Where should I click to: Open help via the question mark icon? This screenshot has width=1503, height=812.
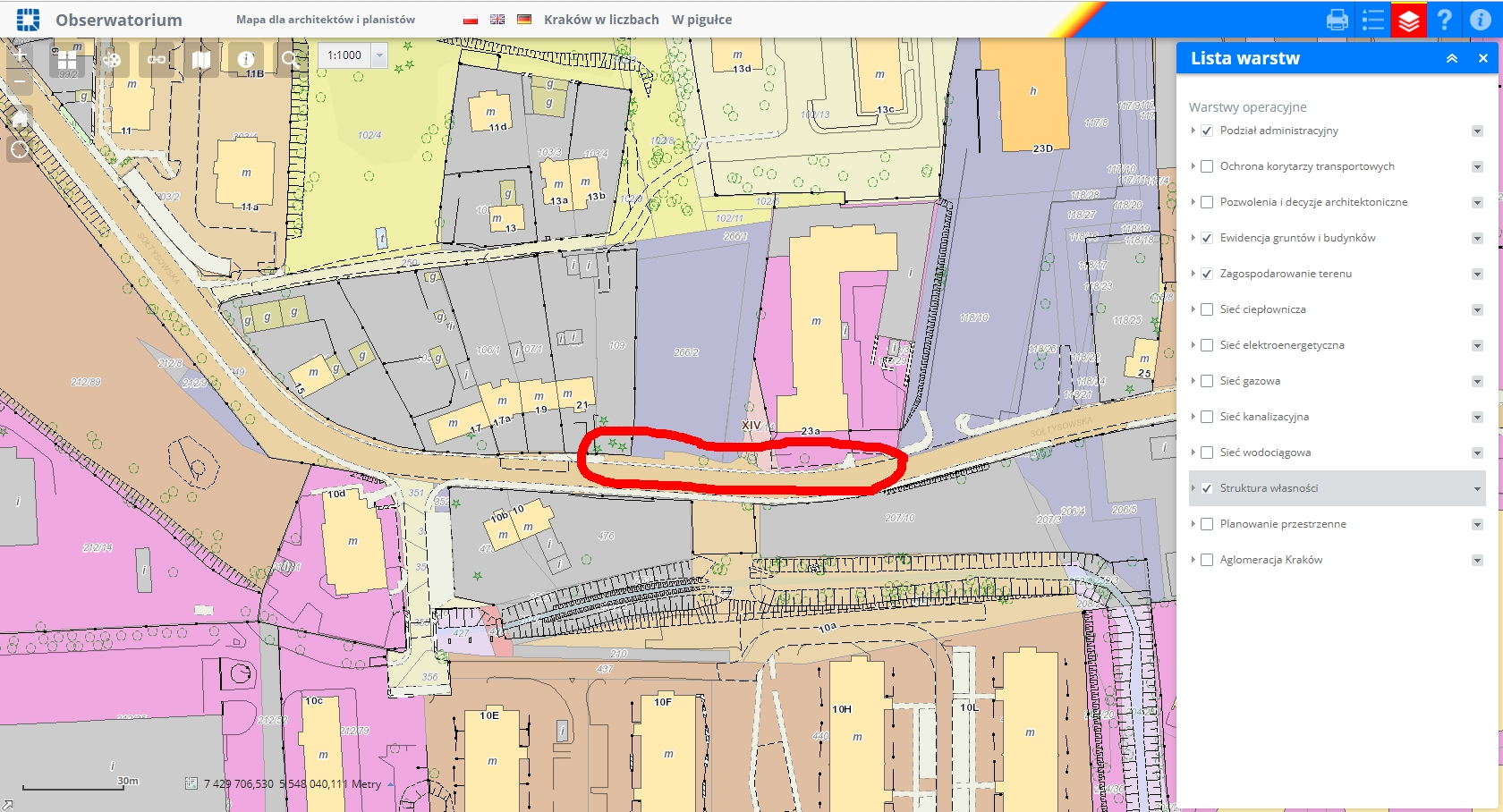[1444, 20]
